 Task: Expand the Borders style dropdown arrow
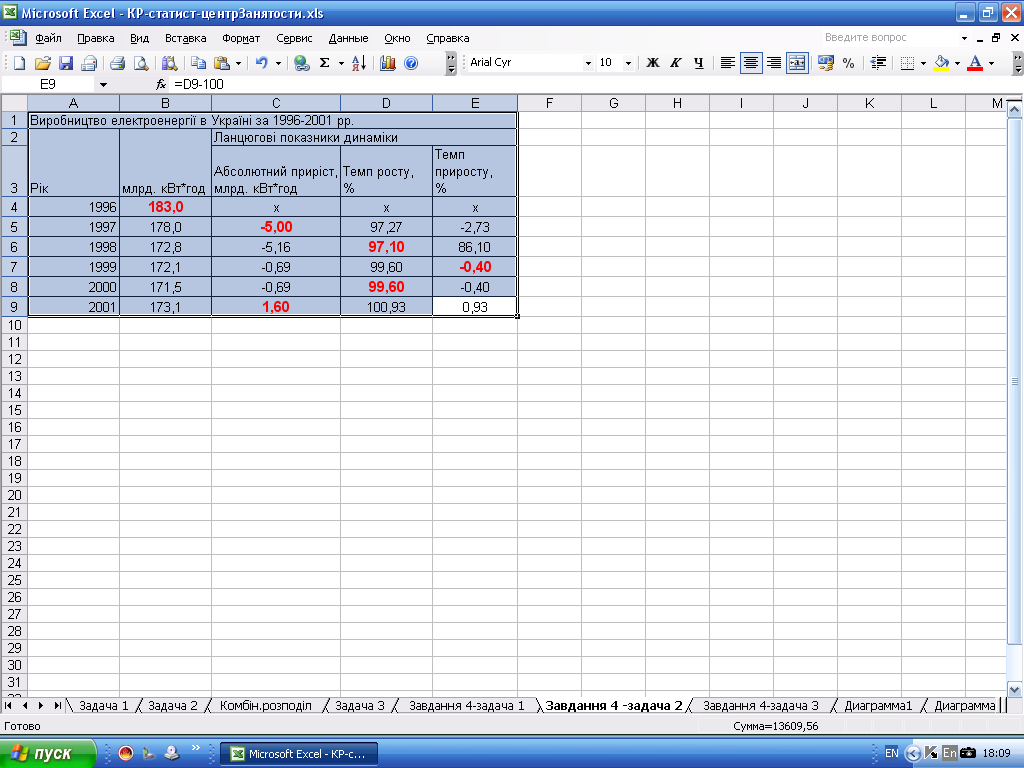pos(923,63)
